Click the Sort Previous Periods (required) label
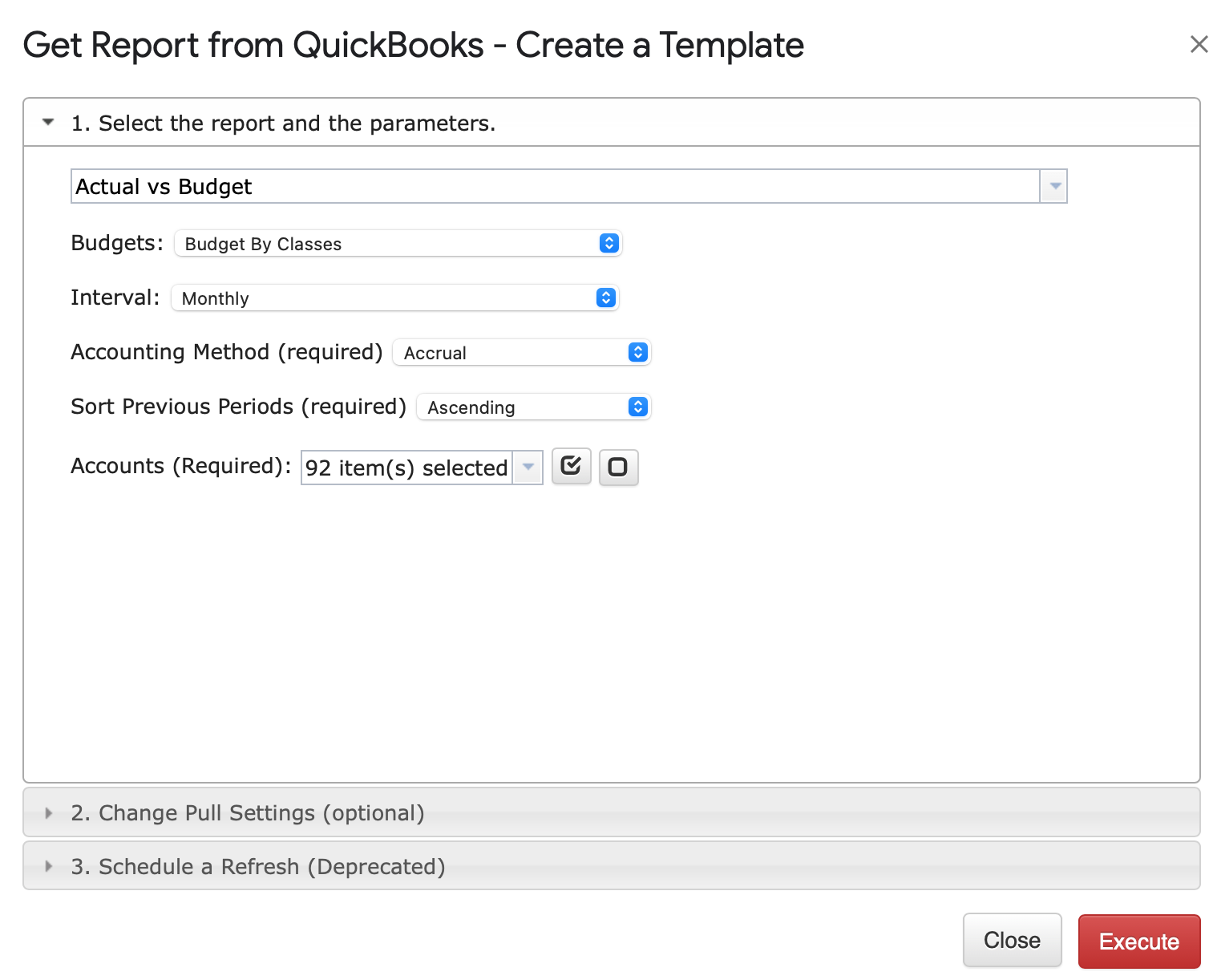This screenshot has height=980, width=1209. tap(239, 407)
